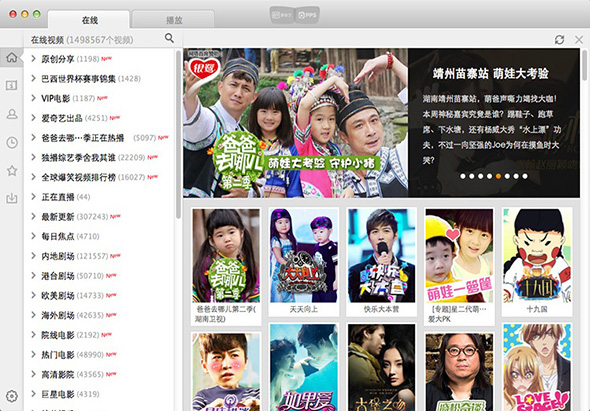Select the active orange carousel dot
This screenshot has width=590, height=411.
coord(498,176)
